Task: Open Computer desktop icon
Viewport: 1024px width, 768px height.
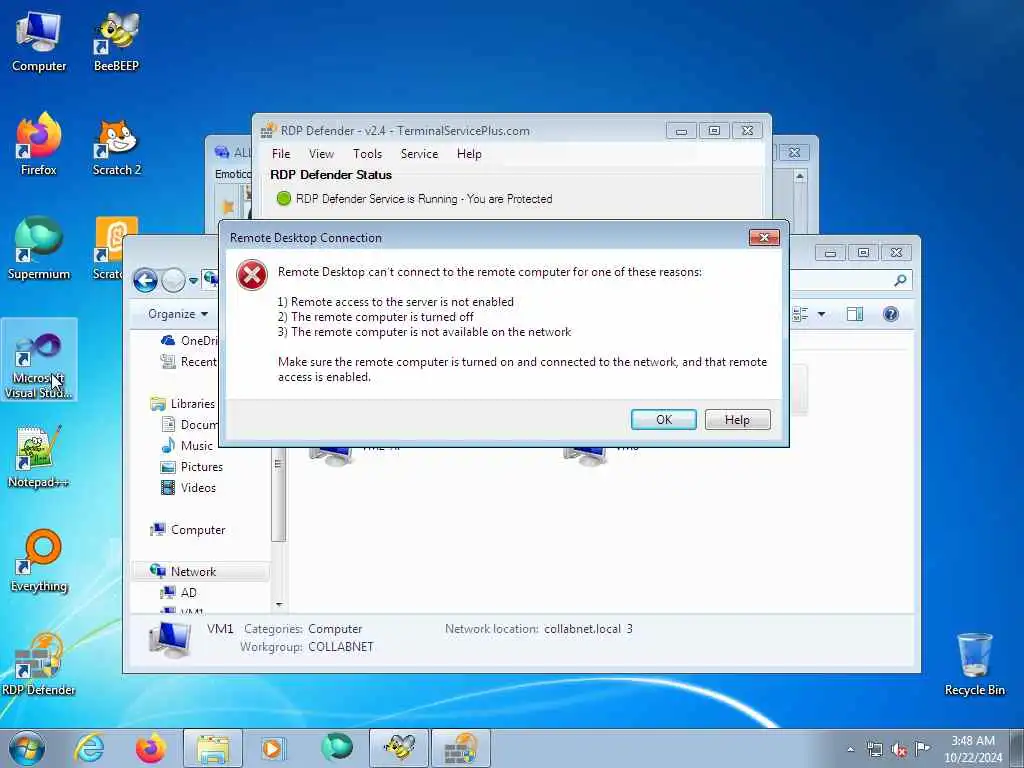Action: (39, 42)
